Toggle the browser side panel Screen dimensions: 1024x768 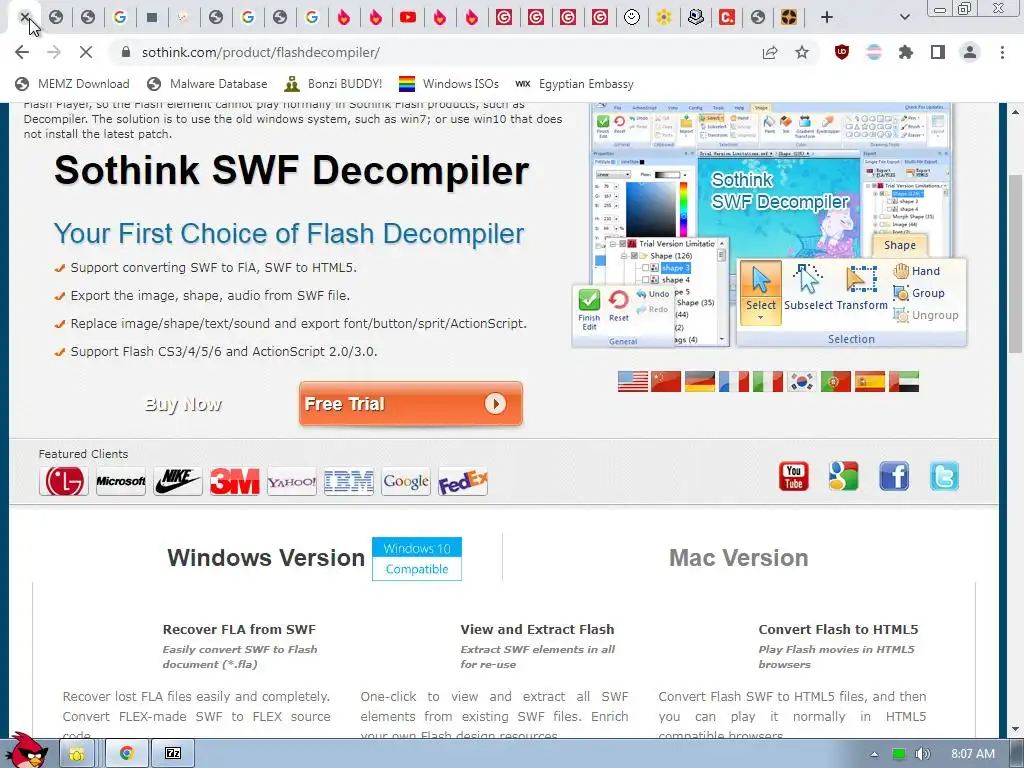[x=938, y=52]
